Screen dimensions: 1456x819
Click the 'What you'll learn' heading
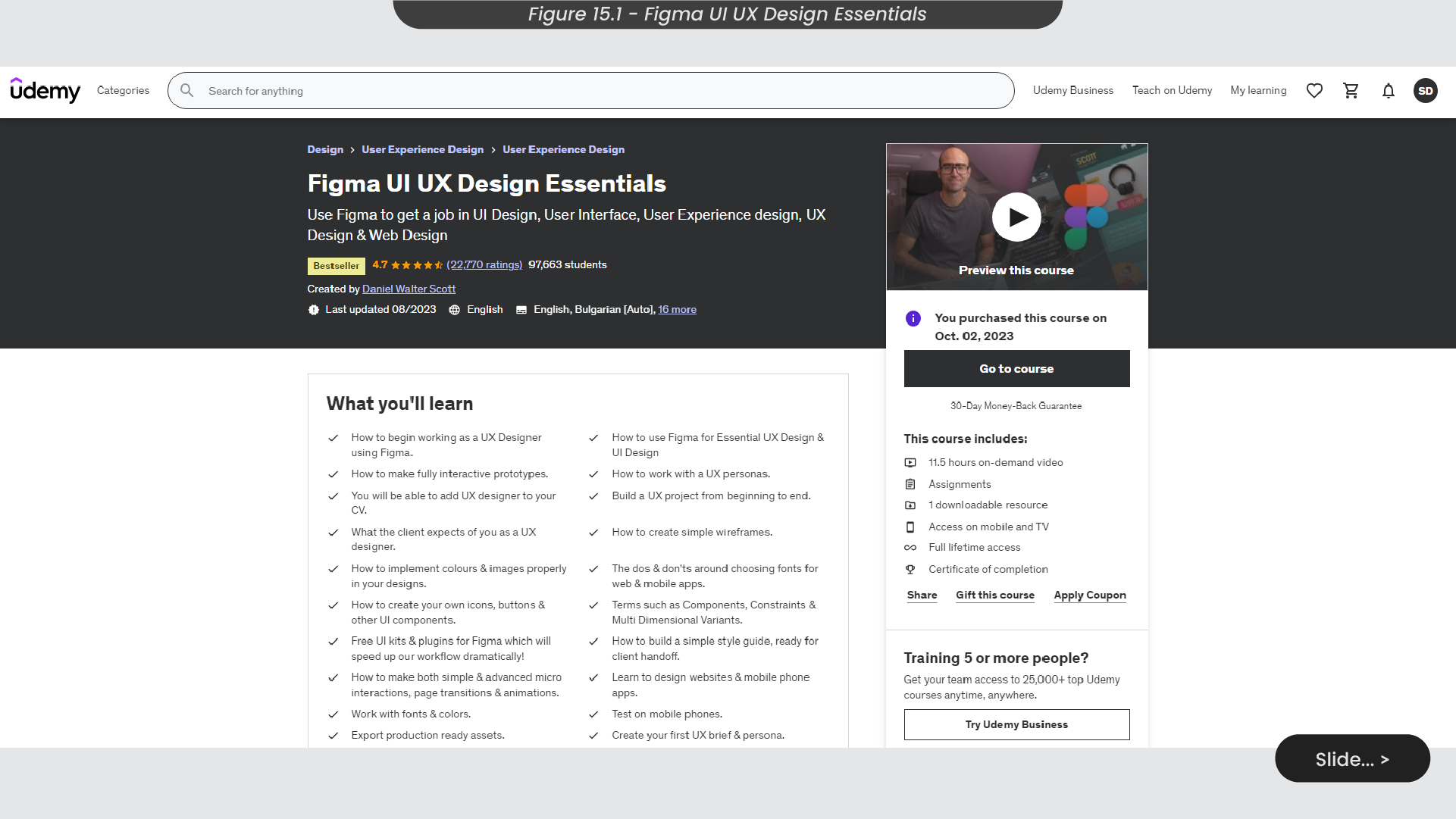point(399,403)
